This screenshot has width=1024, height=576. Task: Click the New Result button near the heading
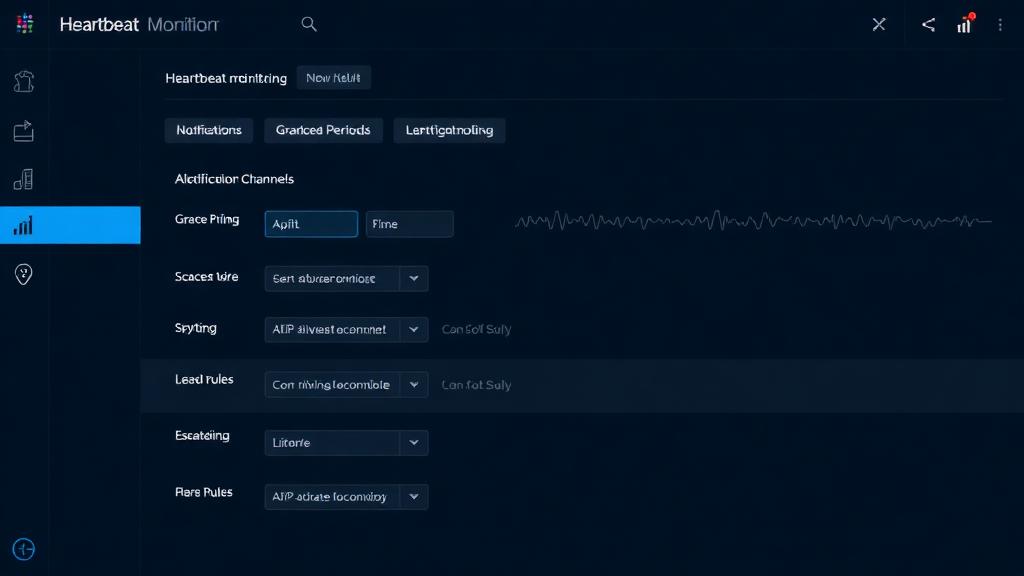[334, 77]
